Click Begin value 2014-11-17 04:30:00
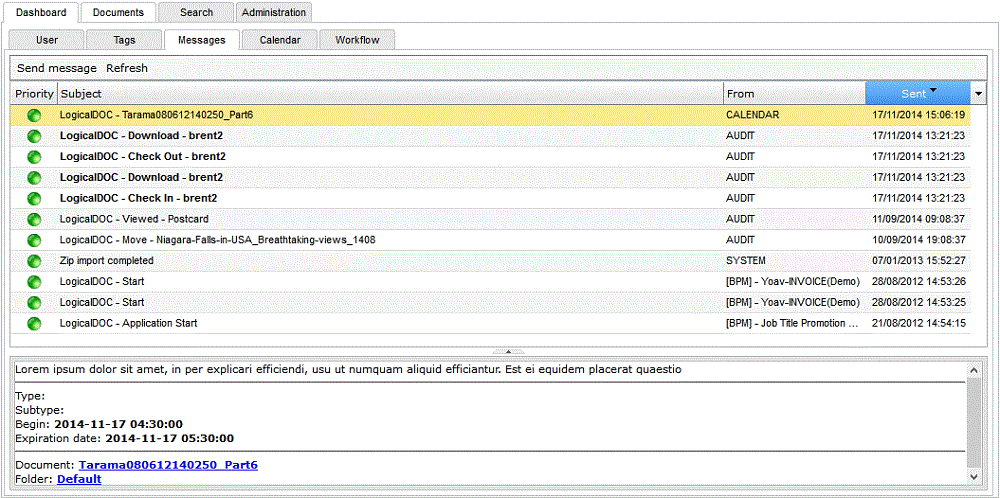The height and width of the screenshot is (498, 1000). point(119,424)
